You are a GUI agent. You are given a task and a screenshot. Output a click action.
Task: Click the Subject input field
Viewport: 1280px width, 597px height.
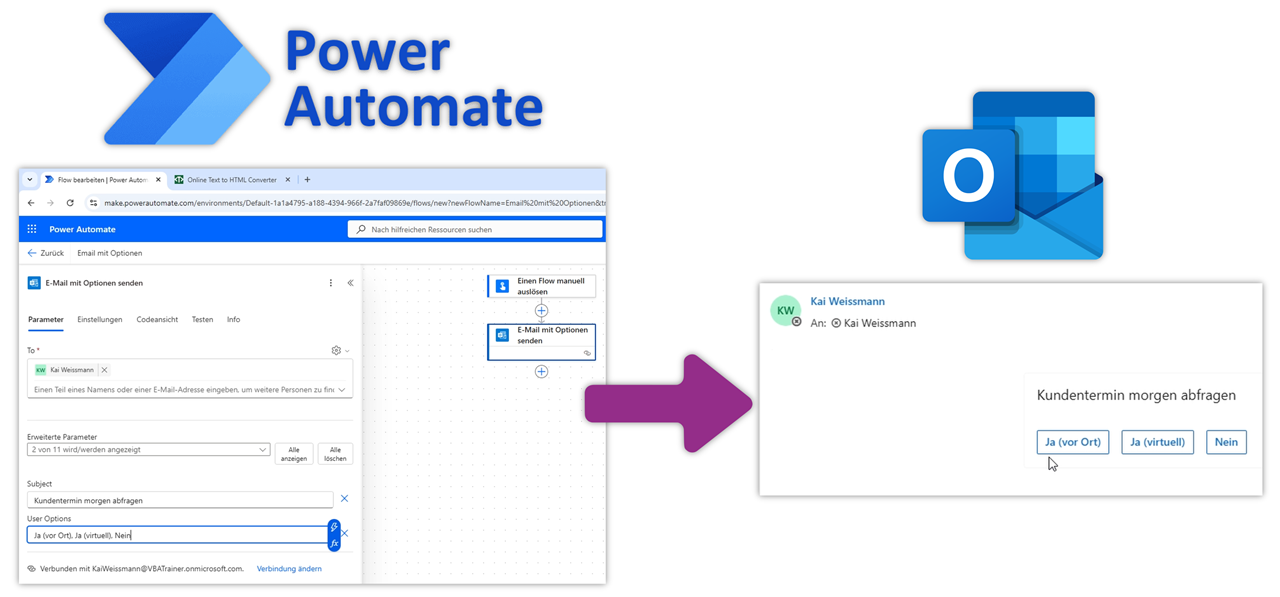point(180,500)
